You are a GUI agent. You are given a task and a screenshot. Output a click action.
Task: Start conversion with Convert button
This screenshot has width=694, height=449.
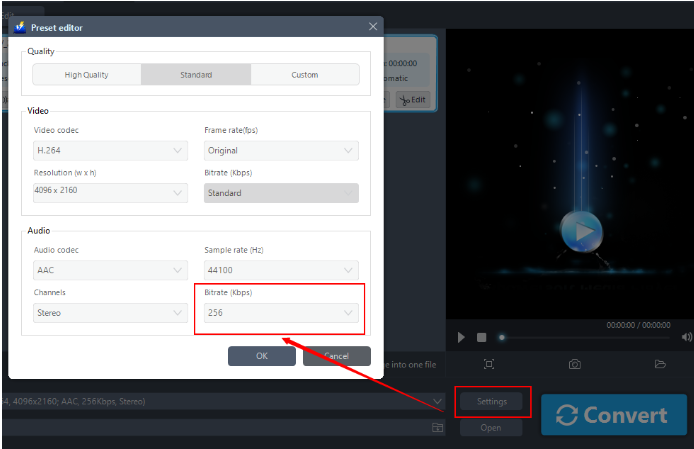(614, 415)
